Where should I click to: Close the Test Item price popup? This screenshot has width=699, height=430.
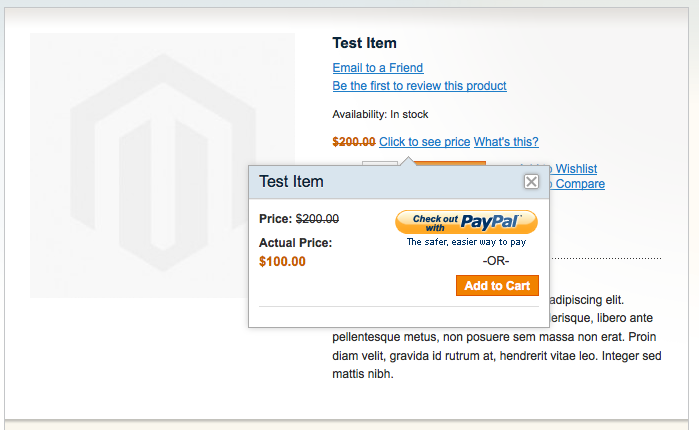tap(531, 182)
